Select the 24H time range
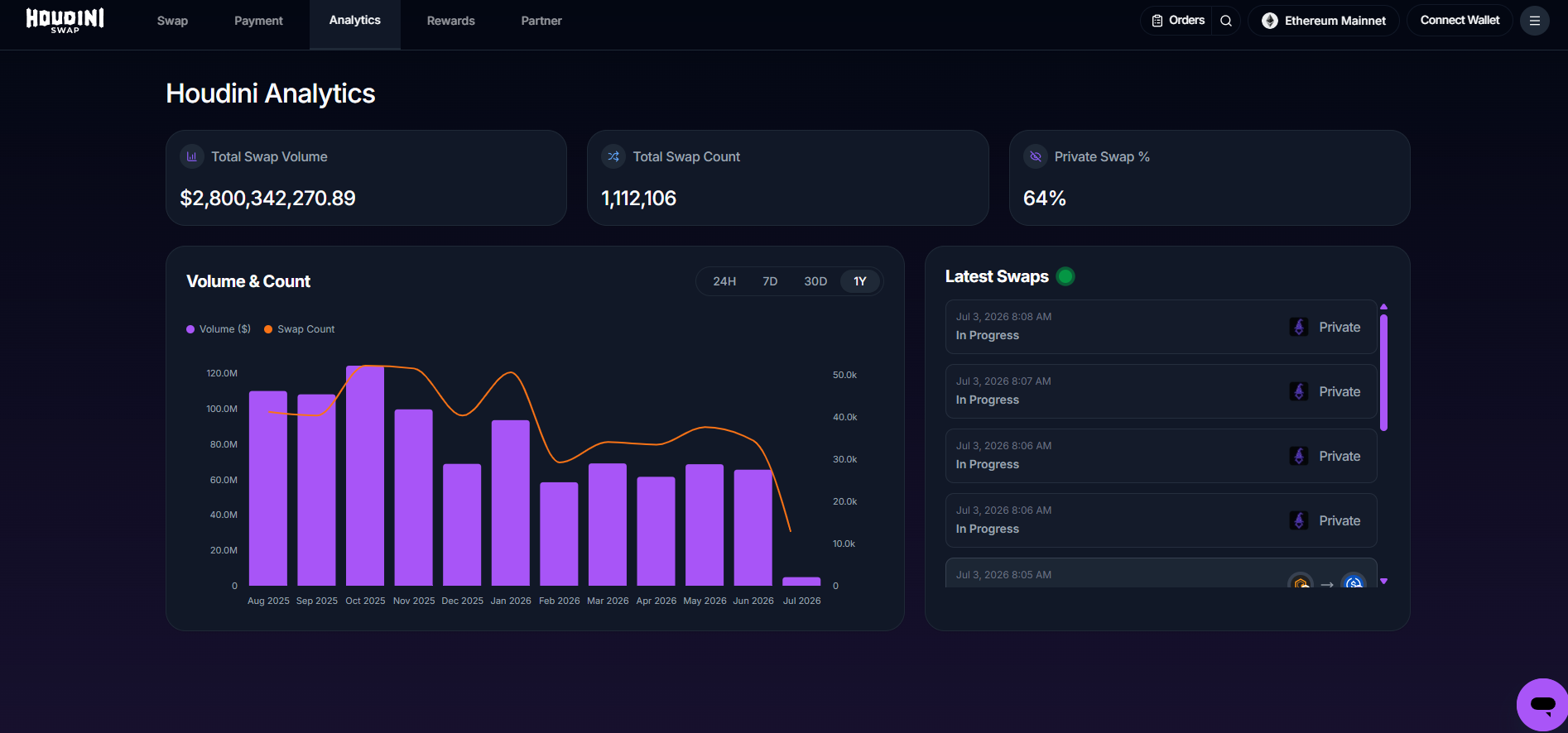Viewport: 1568px width, 733px height. (x=724, y=281)
